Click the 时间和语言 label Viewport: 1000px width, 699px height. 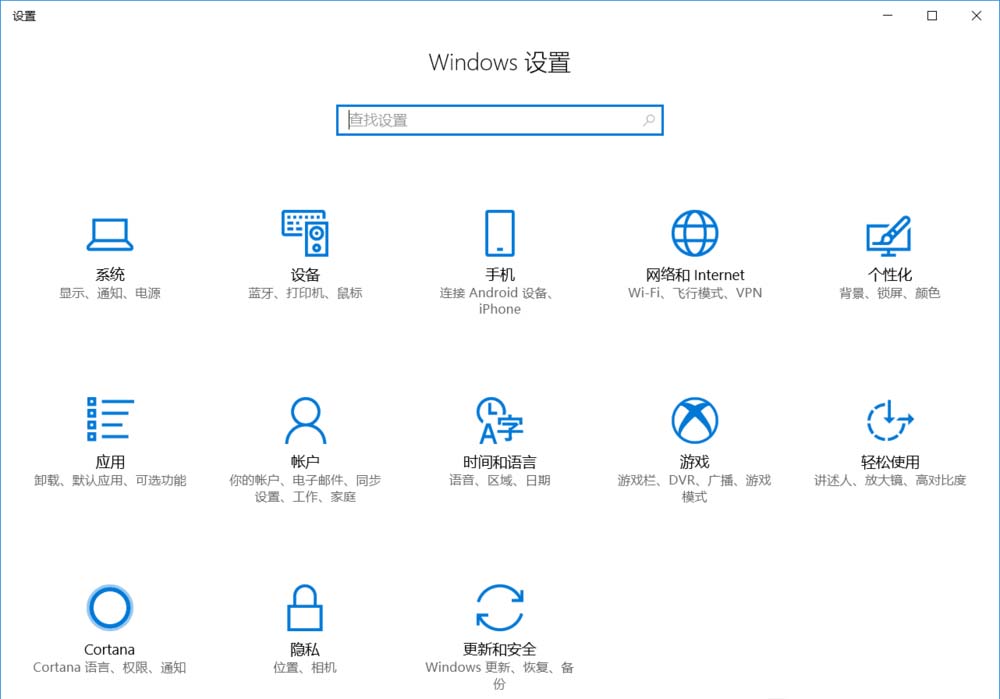[x=499, y=462]
